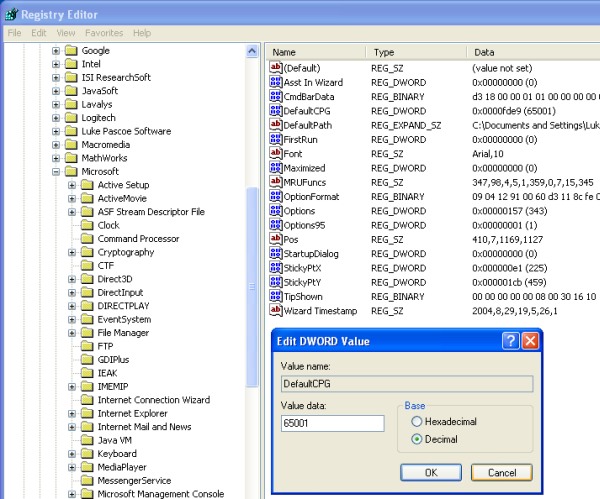Sort values by the Data column header
Screen dimensions: 600x499
click(x=533, y=52)
